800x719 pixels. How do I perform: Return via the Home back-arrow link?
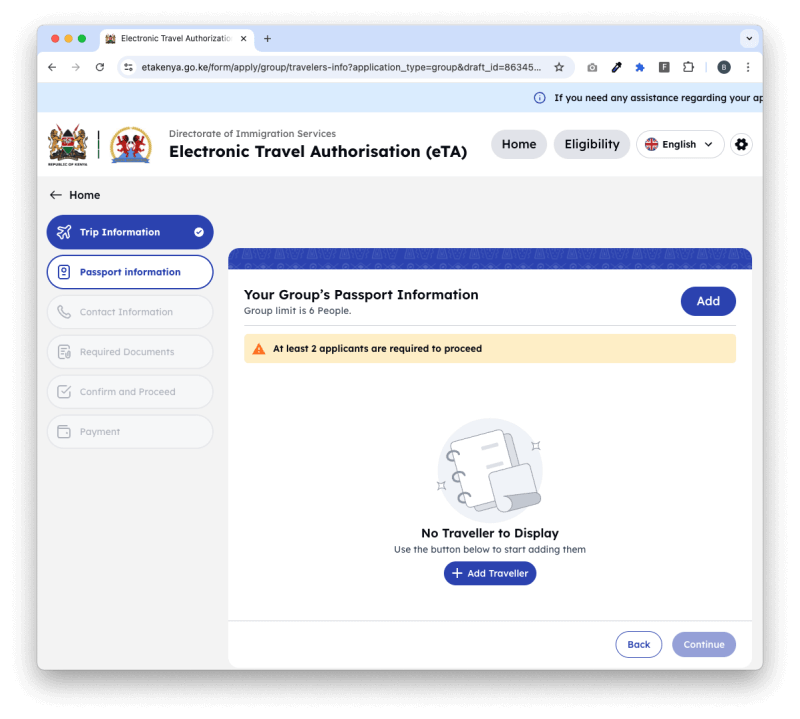pos(75,195)
